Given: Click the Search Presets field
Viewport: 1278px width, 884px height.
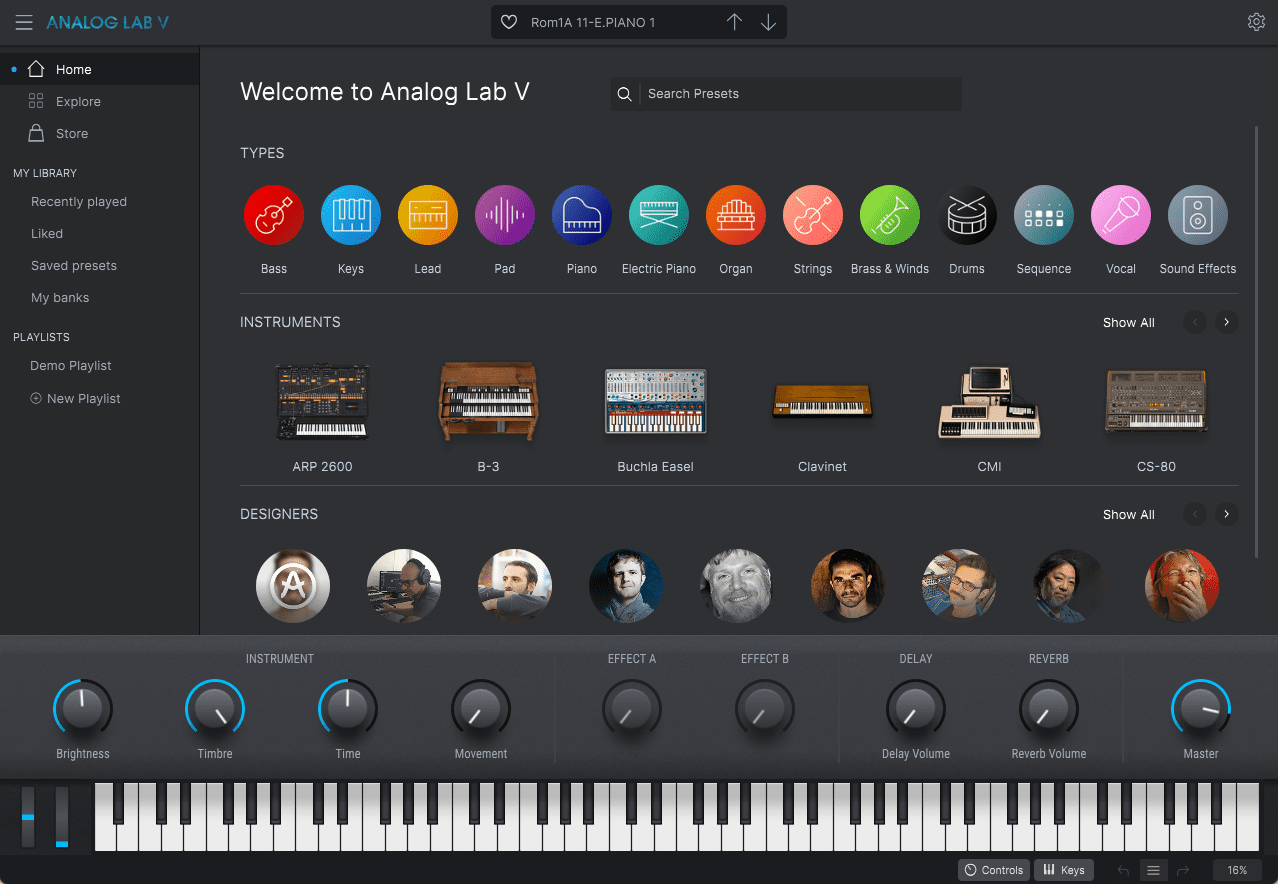Looking at the screenshot, I should pos(800,94).
